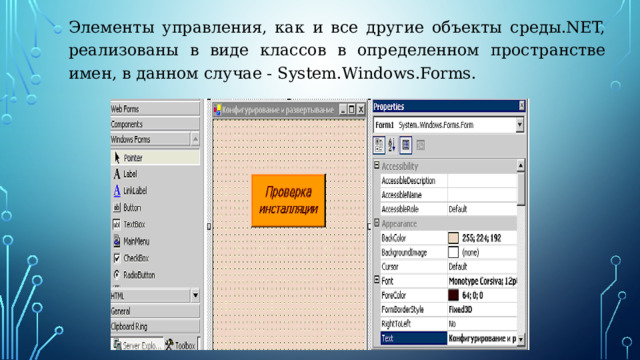
Task: Open the Web Forms toolbox tab
Action: click(x=155, y=109)
